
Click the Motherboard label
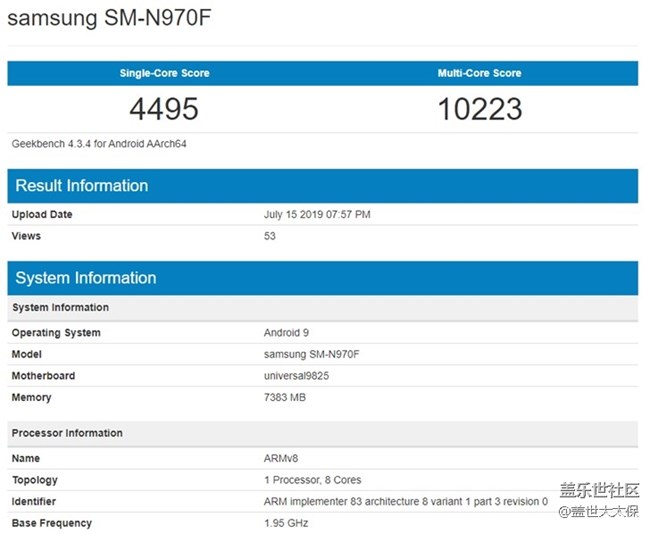[x=44, y=376]
